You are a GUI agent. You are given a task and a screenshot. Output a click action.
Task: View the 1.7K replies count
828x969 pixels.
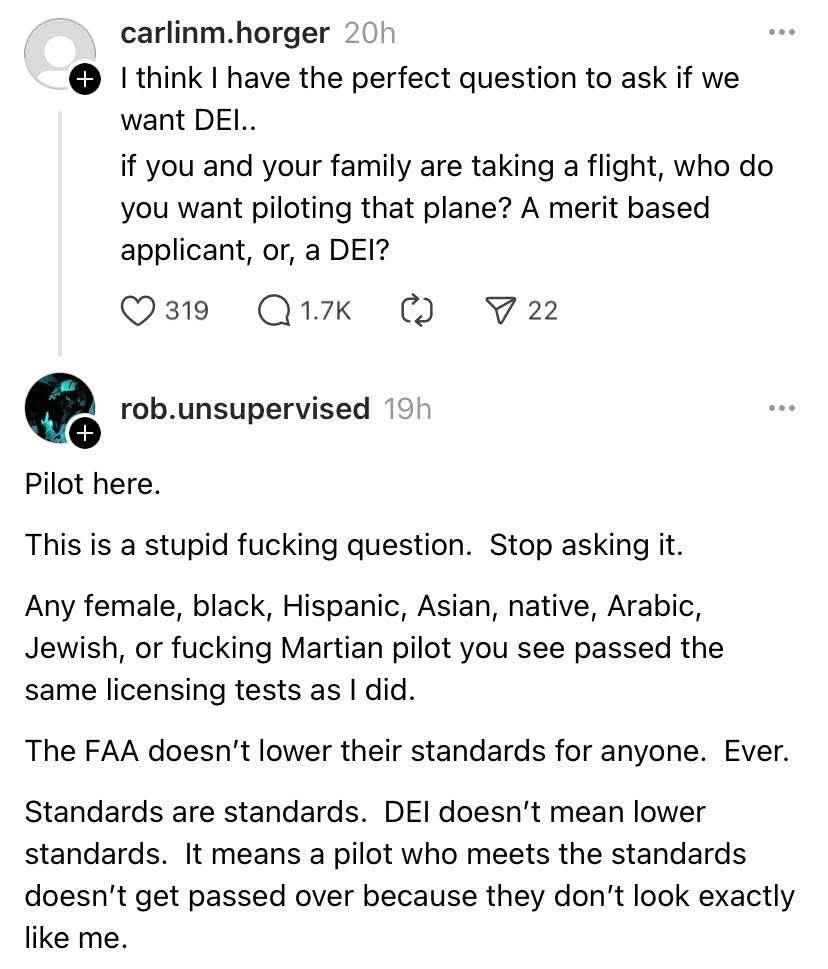coord(326,310)
